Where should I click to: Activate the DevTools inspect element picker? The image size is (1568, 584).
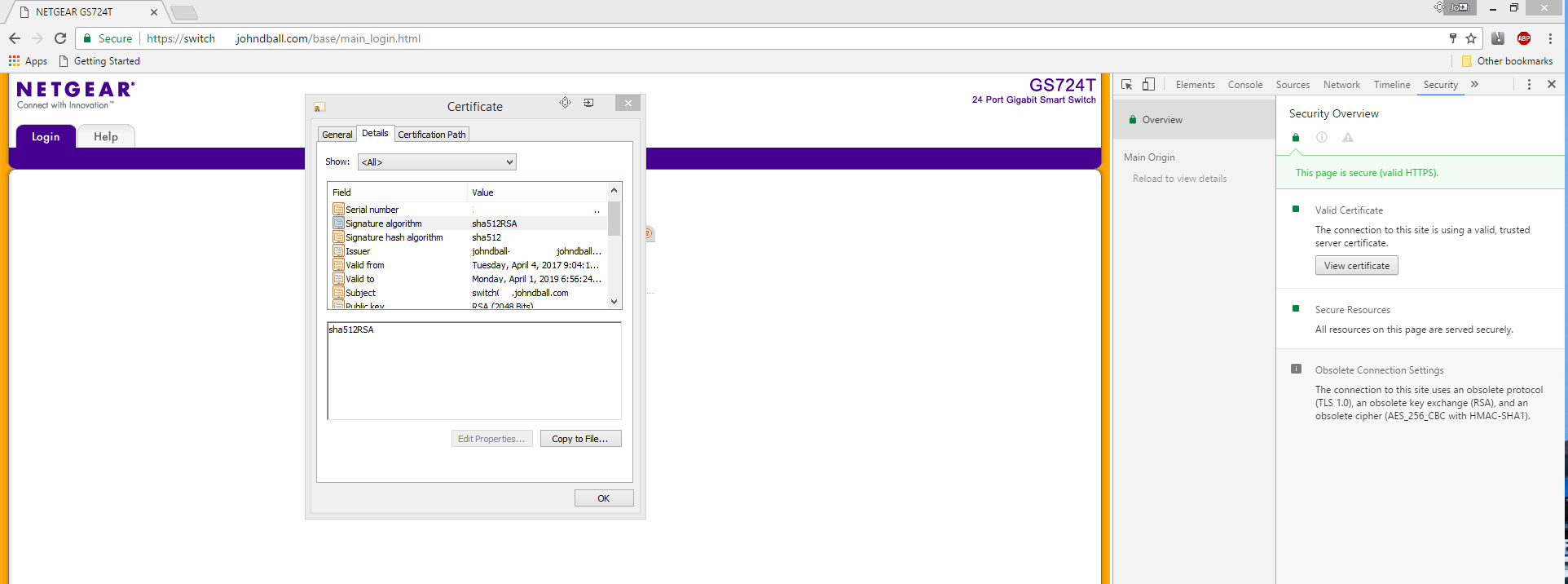click(x=1127, y=85)
